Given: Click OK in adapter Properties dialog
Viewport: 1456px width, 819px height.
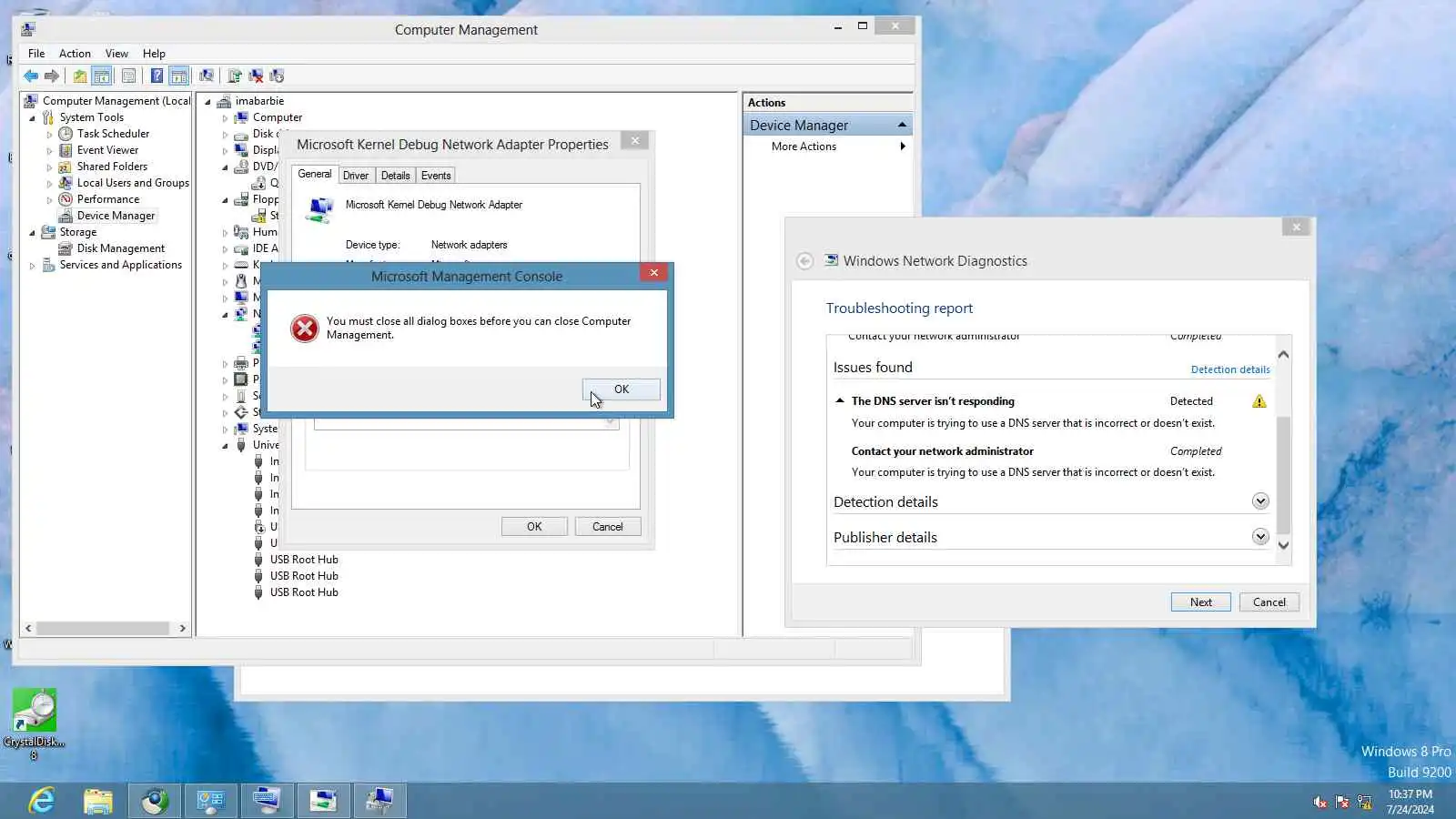Looking at the screenshot, I should pos(534,527).
